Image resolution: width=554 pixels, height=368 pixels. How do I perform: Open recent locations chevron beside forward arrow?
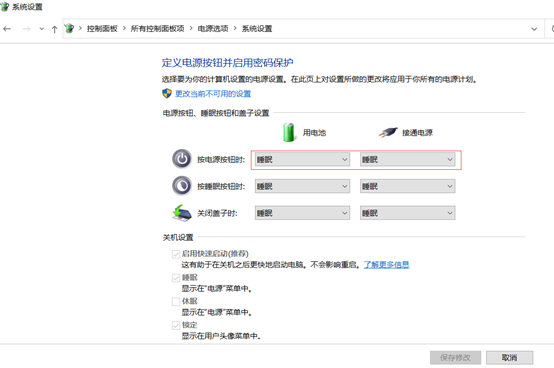(x=42, y=29)
